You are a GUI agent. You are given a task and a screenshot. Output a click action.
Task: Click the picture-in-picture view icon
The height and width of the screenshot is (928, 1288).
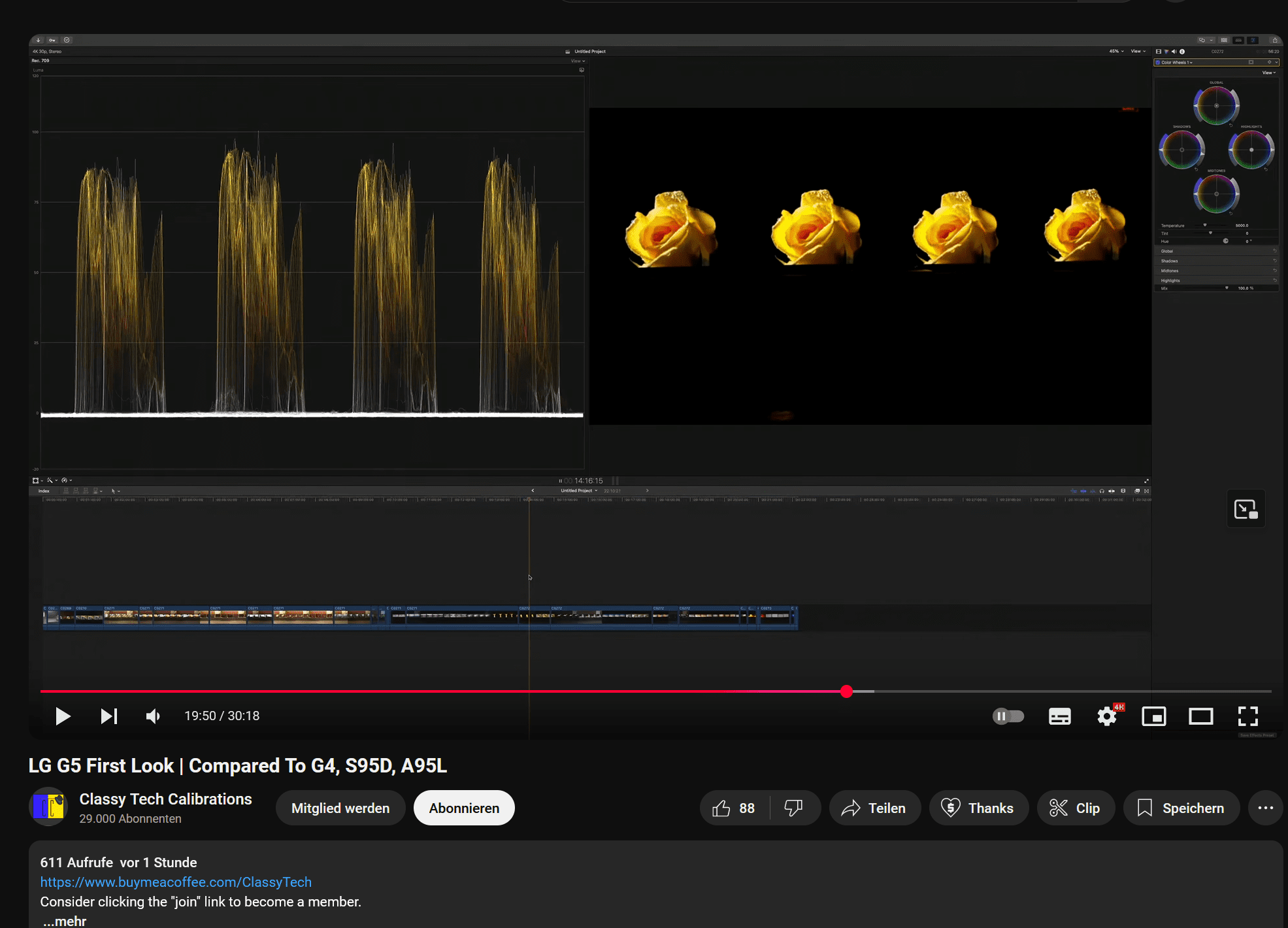coord(1154,716)
